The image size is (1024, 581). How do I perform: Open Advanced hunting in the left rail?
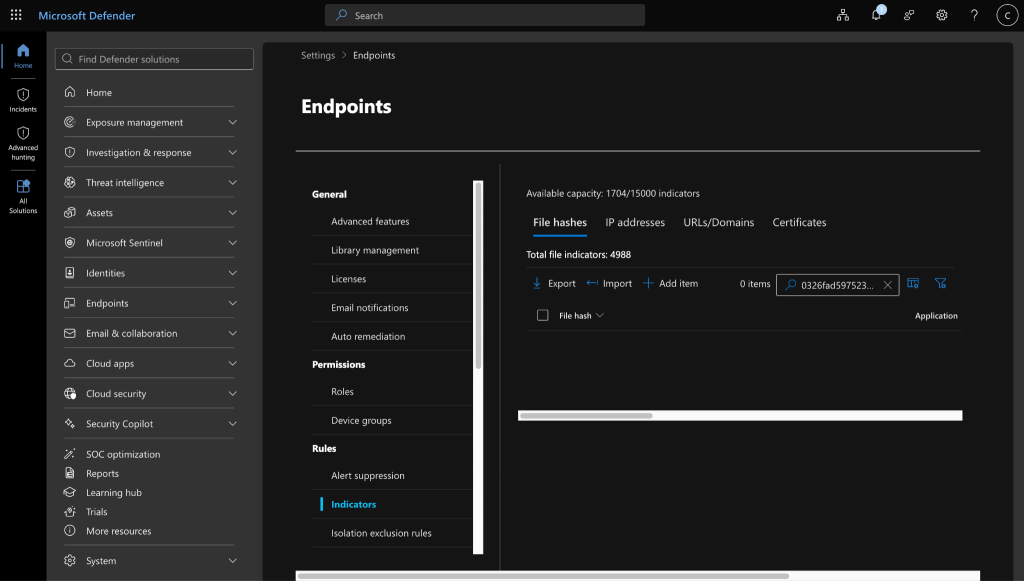pos(23,143)
